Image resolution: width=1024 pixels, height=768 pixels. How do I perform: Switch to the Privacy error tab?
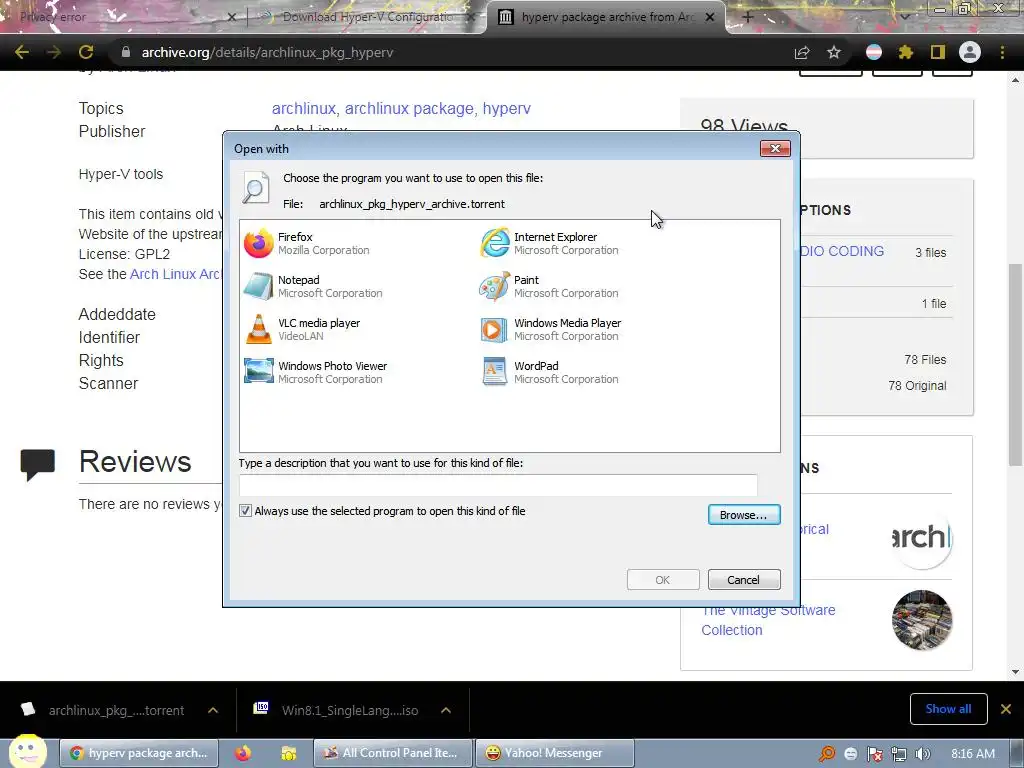118,17
